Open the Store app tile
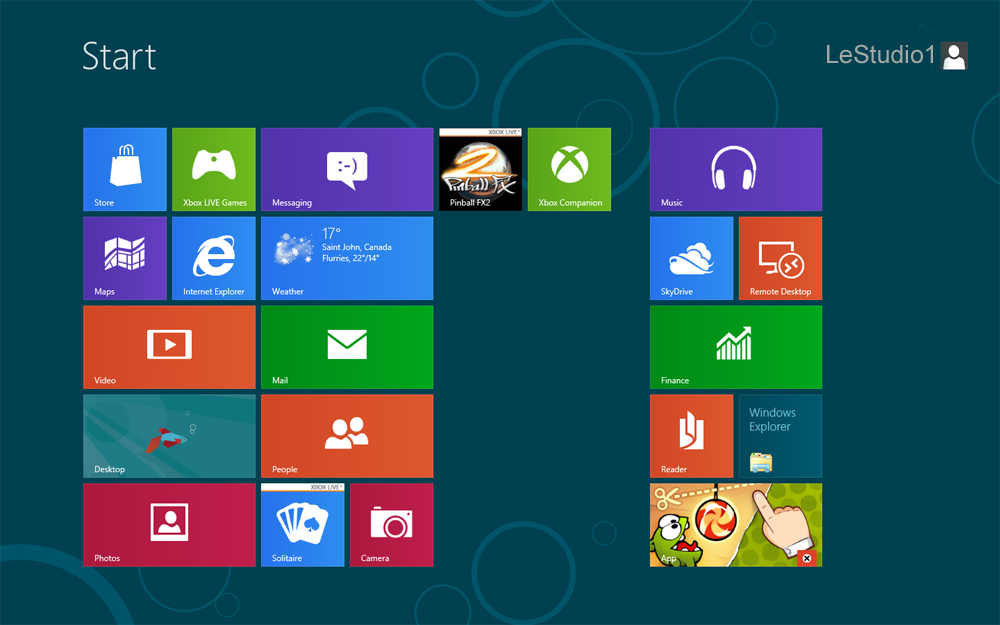 [x=124, y=169]
